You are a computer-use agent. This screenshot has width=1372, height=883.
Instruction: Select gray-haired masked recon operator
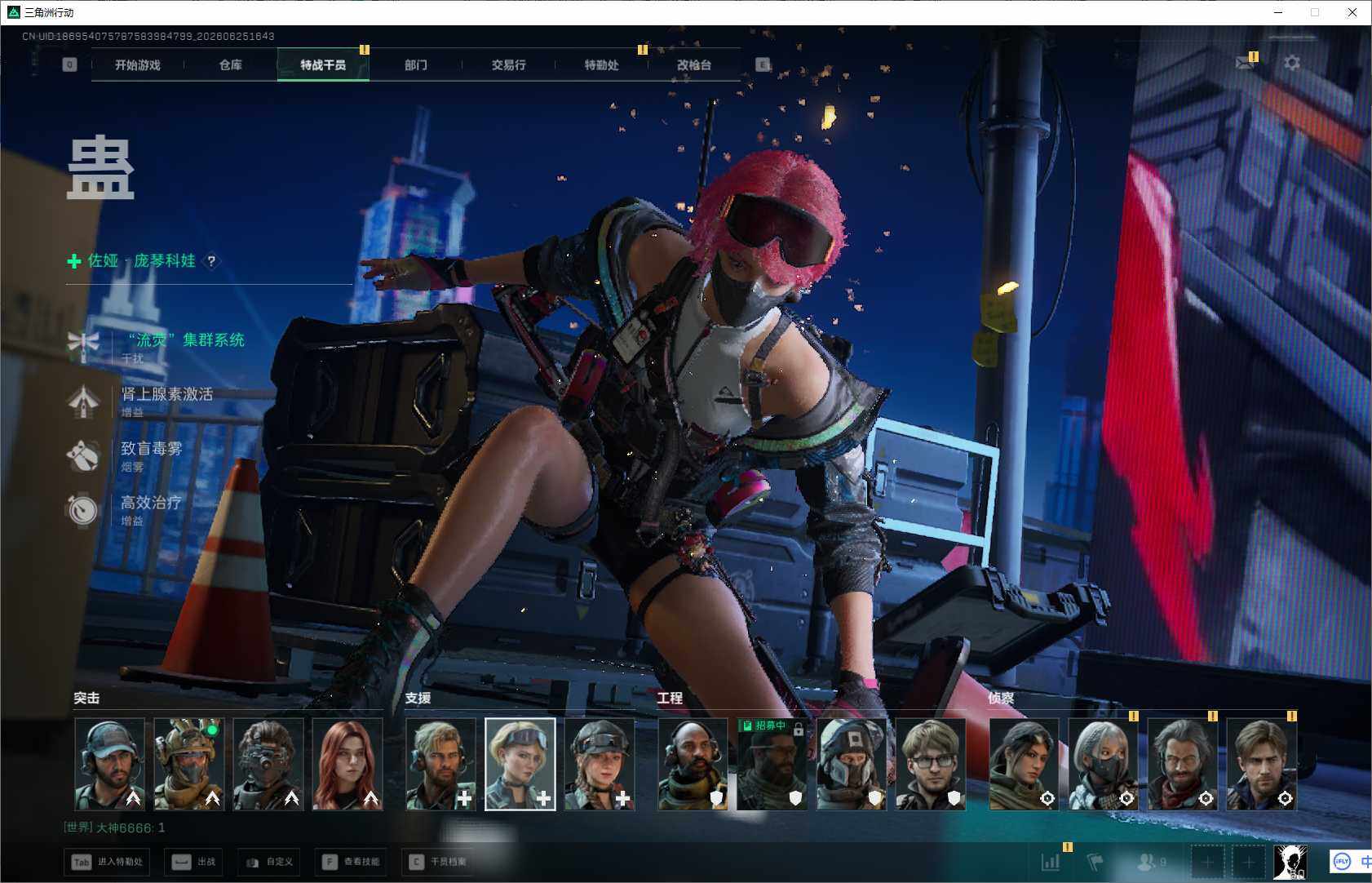click(1103, 765)
